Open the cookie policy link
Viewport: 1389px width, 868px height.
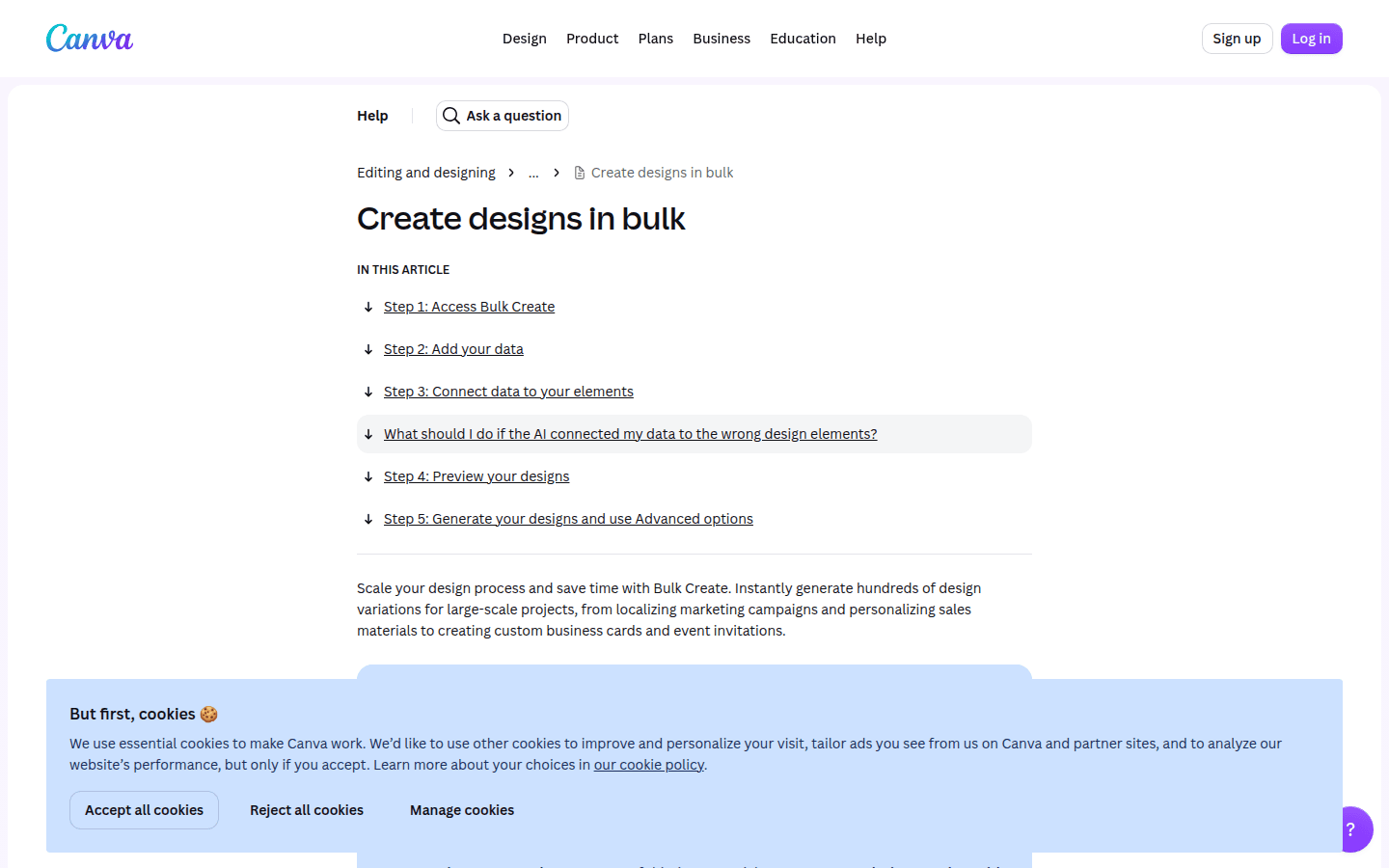[649, 765]
